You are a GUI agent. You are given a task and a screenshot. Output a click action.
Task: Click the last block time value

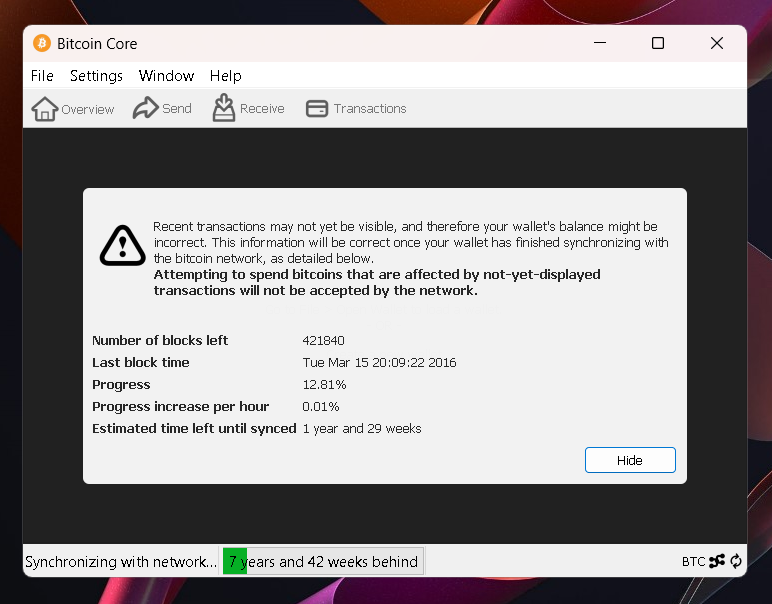click(379, 363)
